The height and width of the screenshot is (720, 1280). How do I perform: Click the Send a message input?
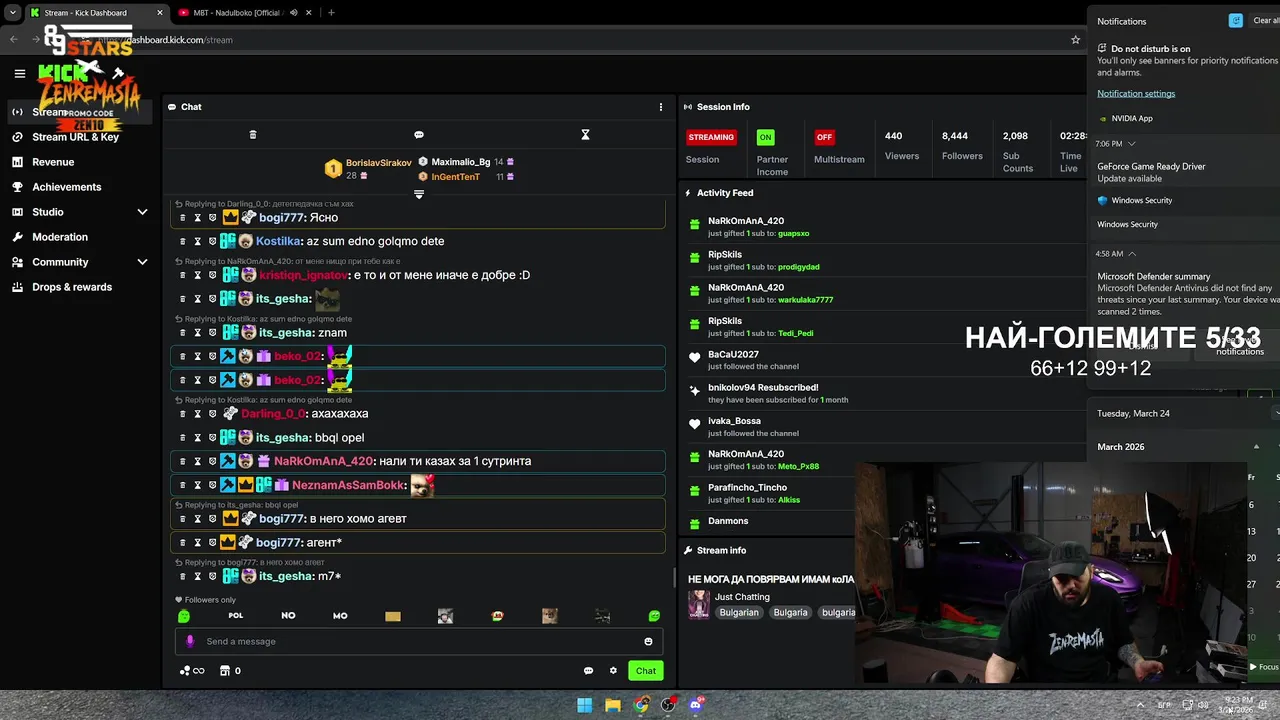click(x=420, y=642)
